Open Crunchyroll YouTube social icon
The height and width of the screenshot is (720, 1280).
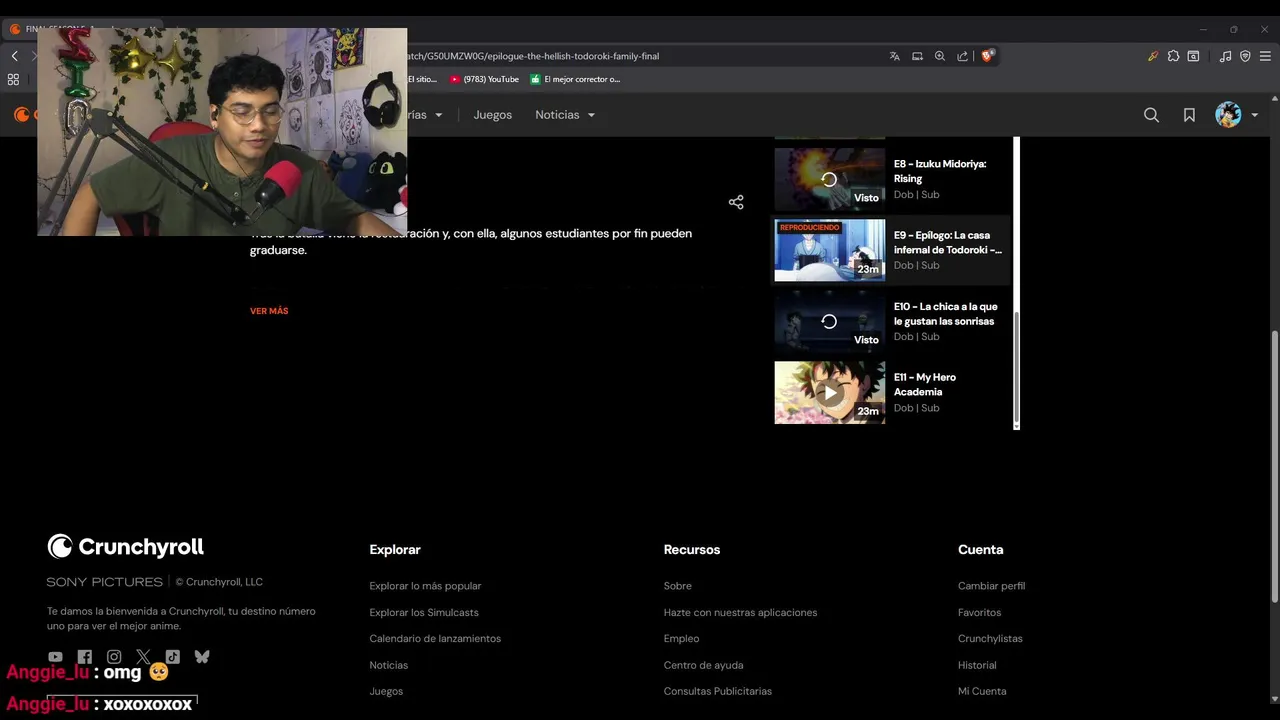coord(55,657)
